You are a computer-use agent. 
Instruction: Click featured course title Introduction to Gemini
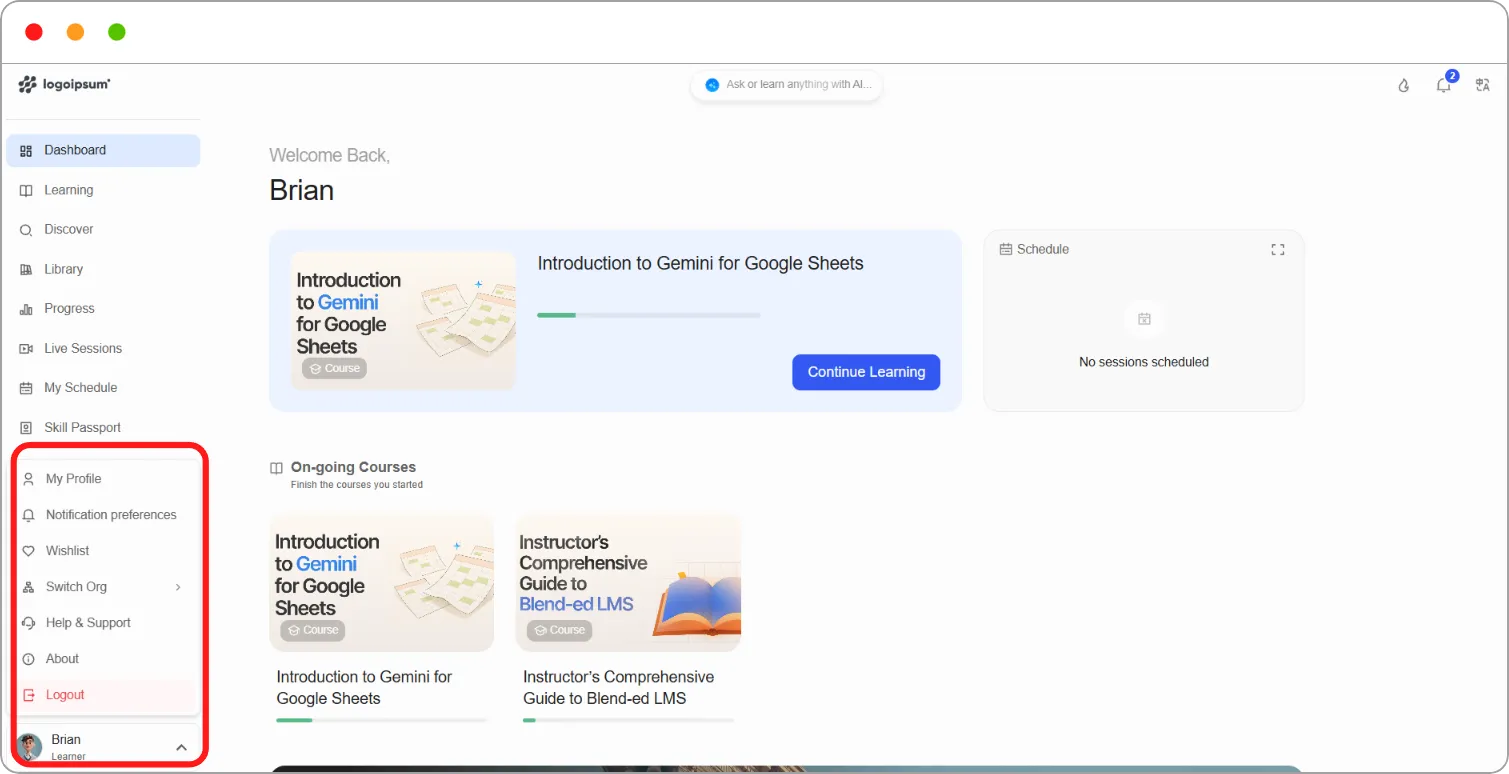click(x=700, y=264)
